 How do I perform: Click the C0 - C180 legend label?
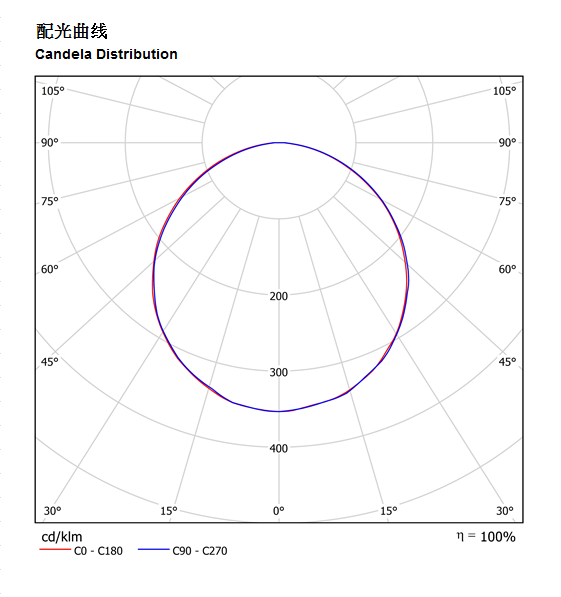[98, 551]
